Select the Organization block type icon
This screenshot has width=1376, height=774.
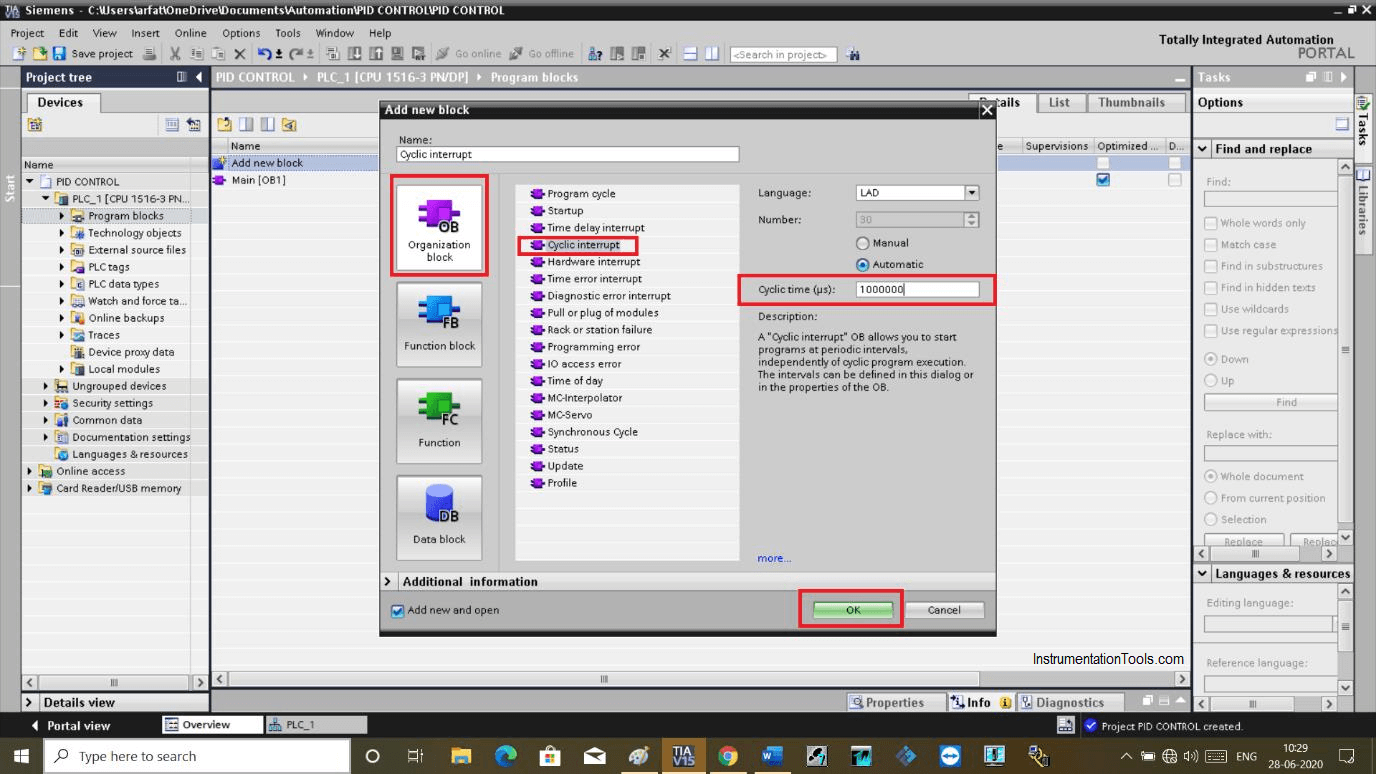click(x=439, y=226)
